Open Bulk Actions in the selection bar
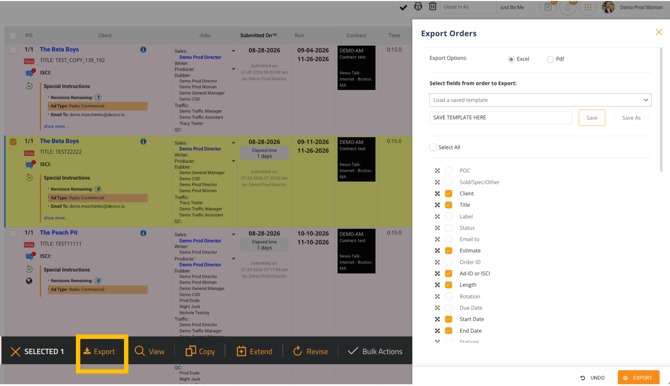670x386 pixels. 375,351
